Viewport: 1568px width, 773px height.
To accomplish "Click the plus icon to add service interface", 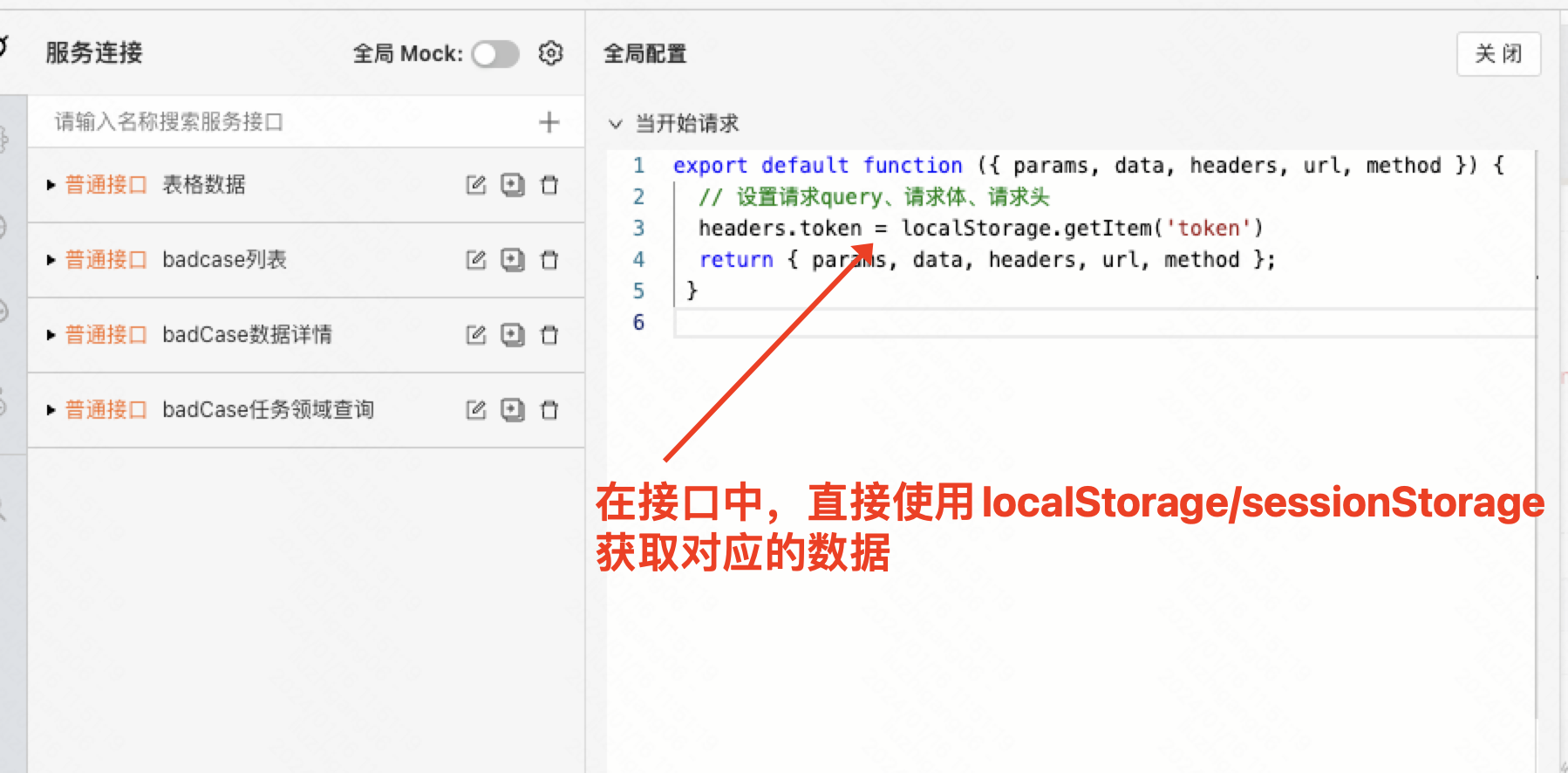I will pos(549,122).
